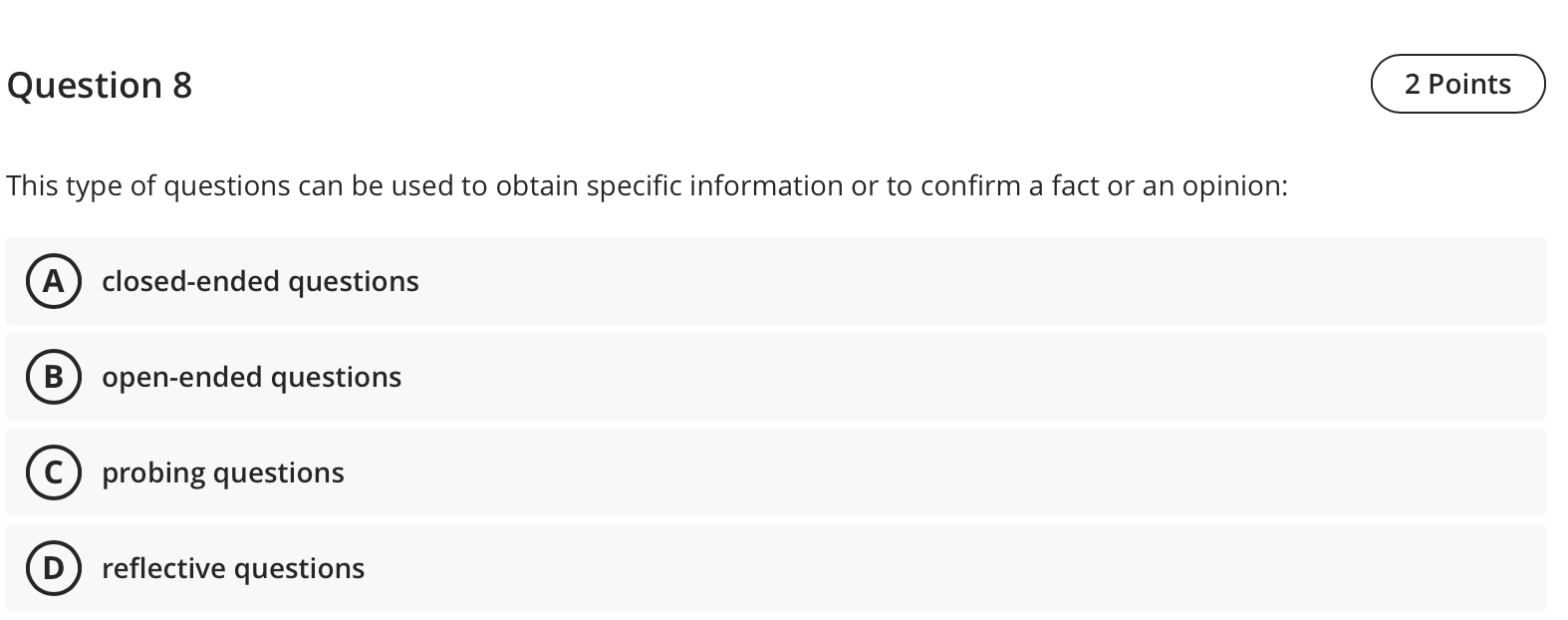The height and width of the screenshot is (620, 1568).
Task: Choose the answer labeled closed-ended questions
Action: pos(260,281)
